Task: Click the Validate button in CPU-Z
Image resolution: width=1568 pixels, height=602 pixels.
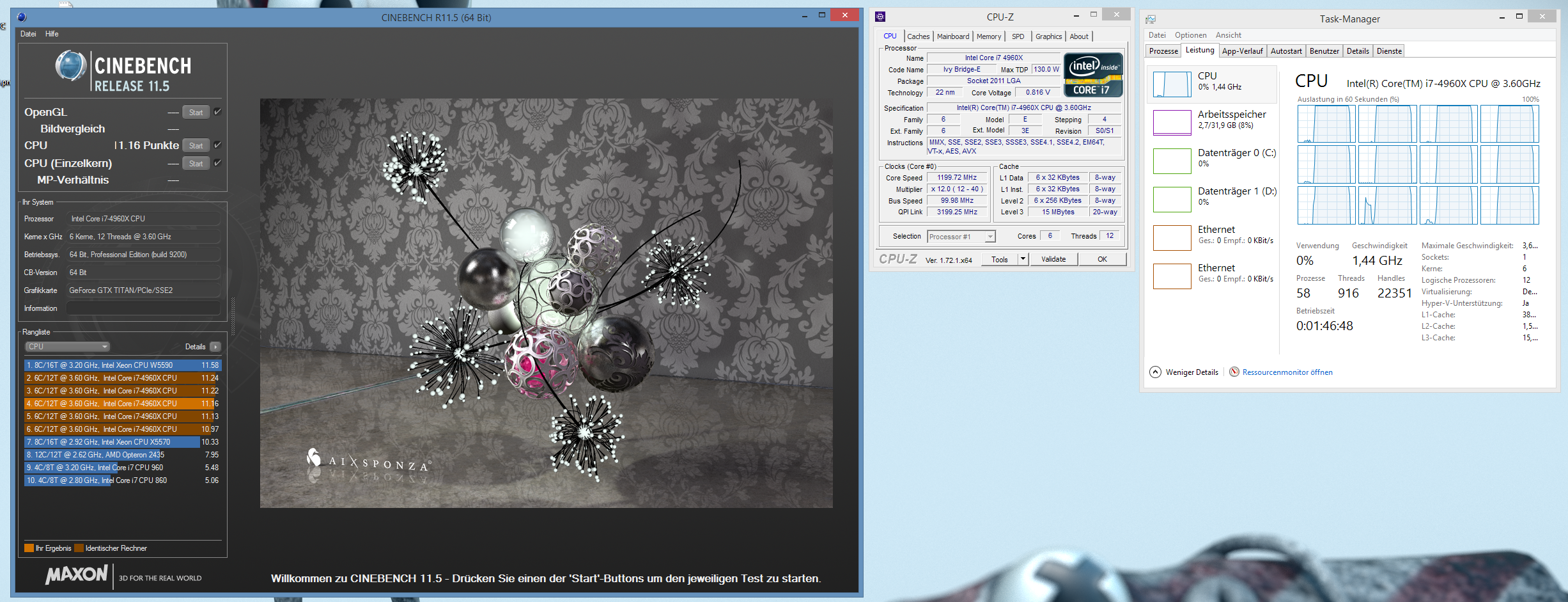Action: (x=1053, y=259)
